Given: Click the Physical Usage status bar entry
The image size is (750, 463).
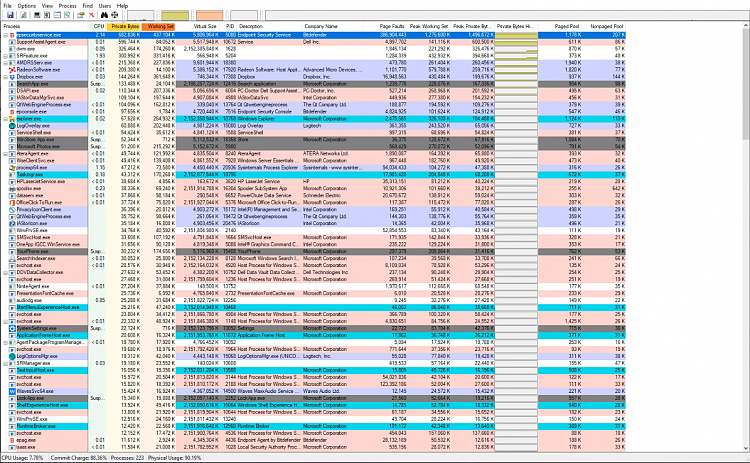Looking at the screenshot, I should (x=174, y=458).
